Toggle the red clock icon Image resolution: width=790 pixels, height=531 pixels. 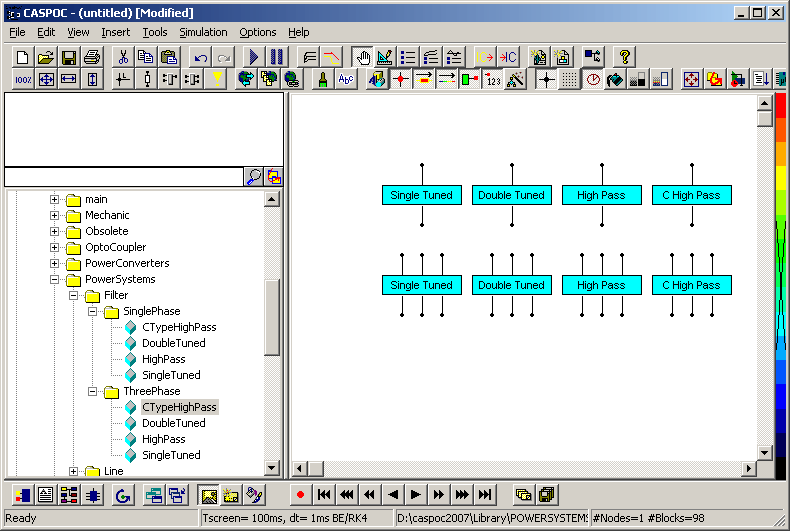593,79
